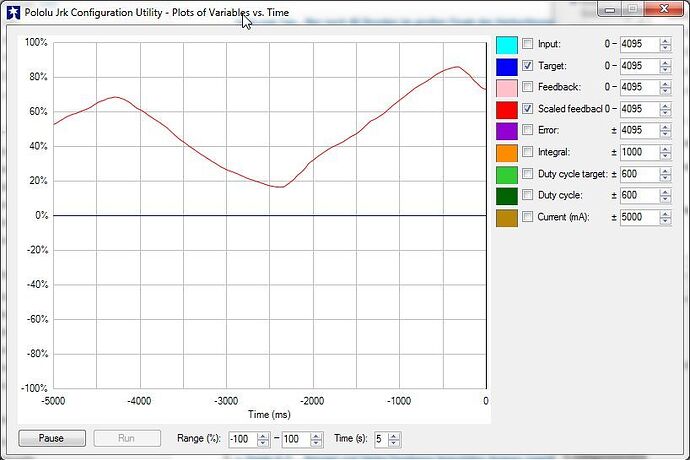Viewport: 690px width, 460px height.
Task: Click the purple Error color swatch
Action: 507,131
